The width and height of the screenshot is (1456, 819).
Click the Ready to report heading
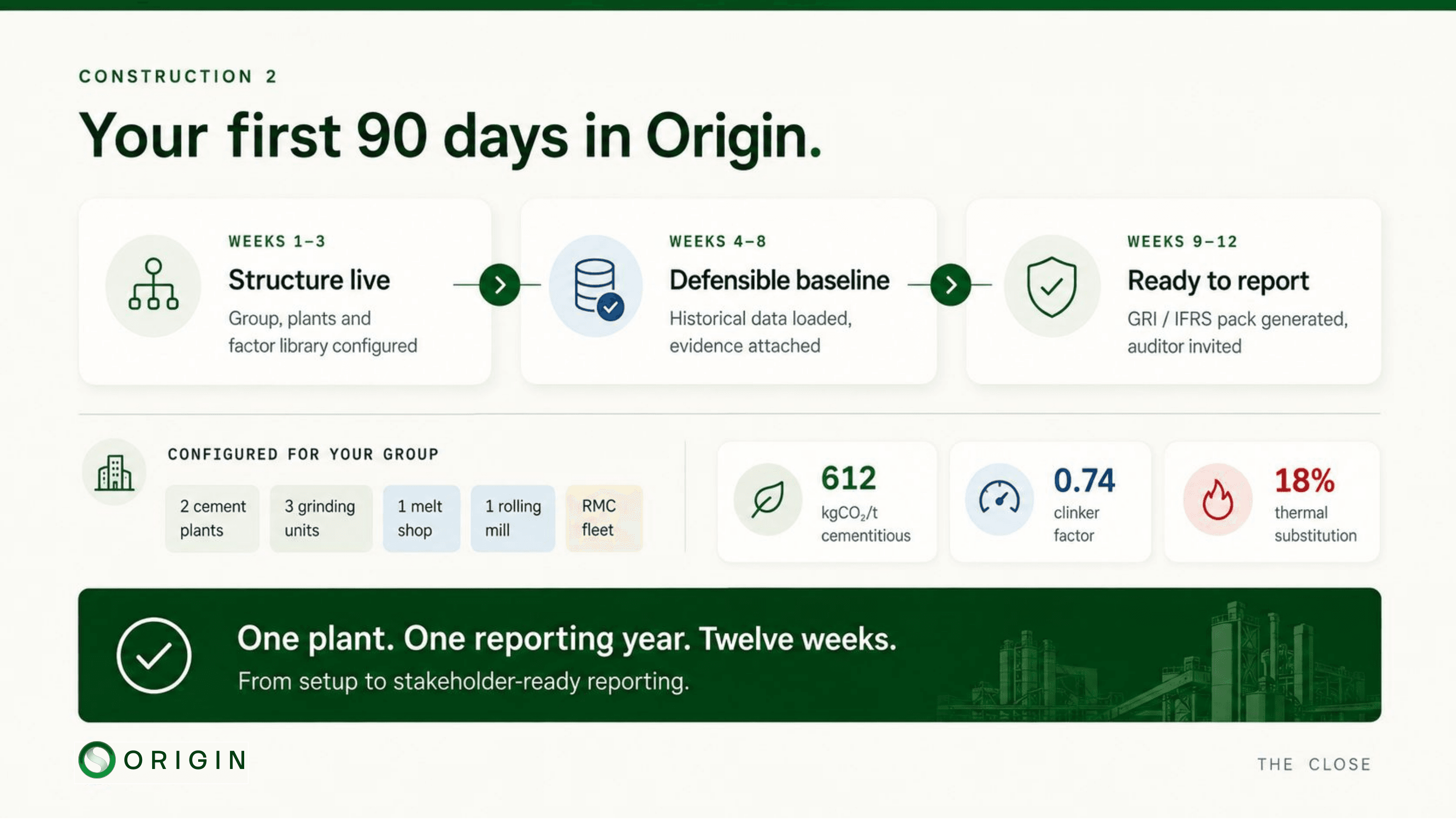click(x=1218, y=282)
